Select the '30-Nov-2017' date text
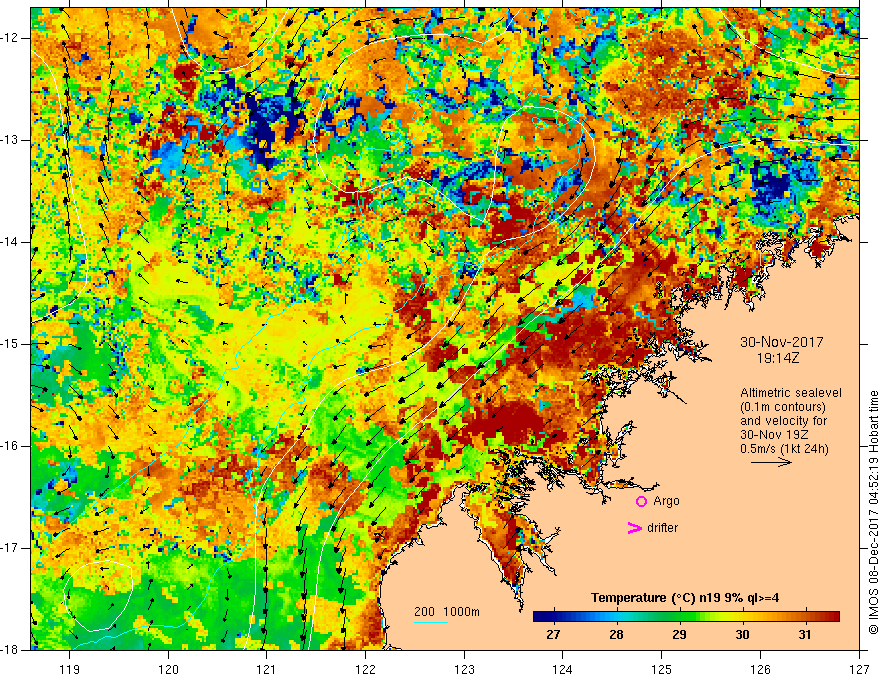880x680 pixels. click(782, 342)
